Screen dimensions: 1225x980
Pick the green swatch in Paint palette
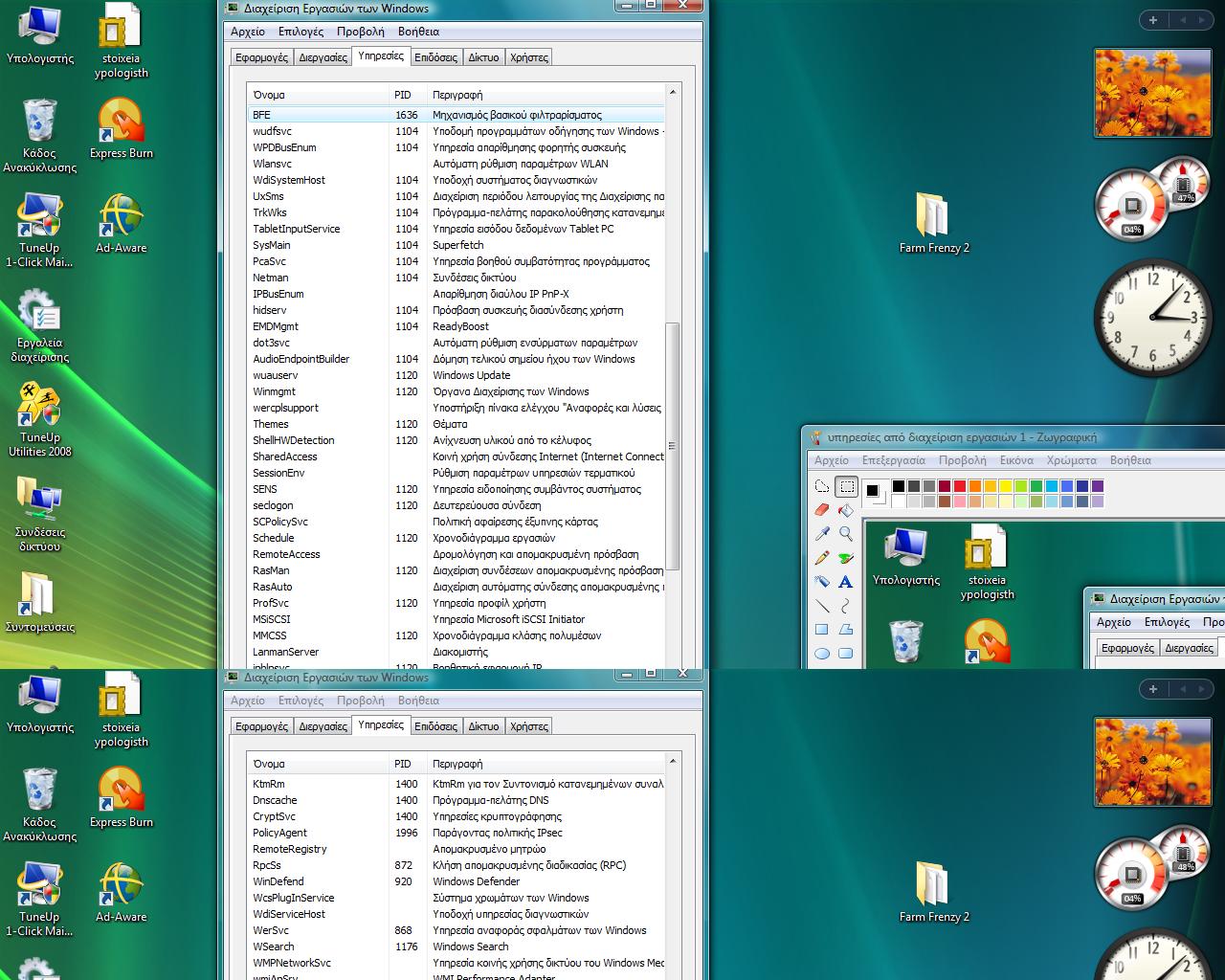pyautogui.click(x=1036, y=486)
